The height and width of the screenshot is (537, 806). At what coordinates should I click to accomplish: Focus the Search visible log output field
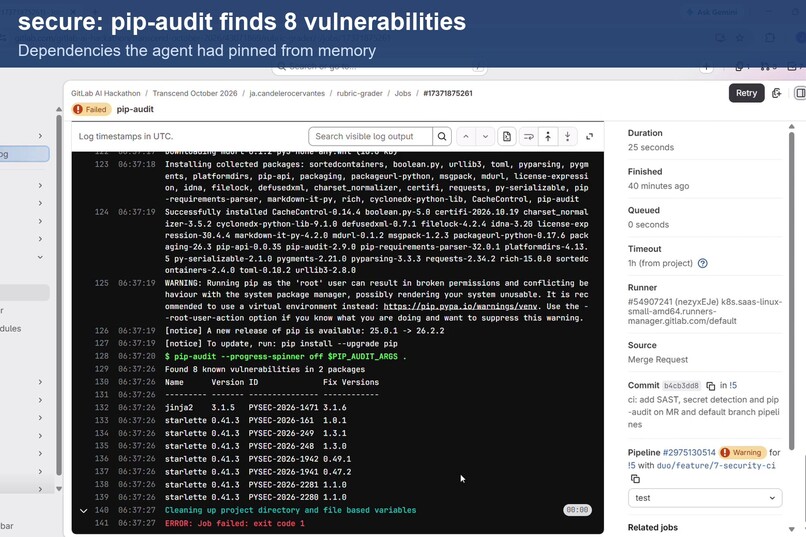371,136
